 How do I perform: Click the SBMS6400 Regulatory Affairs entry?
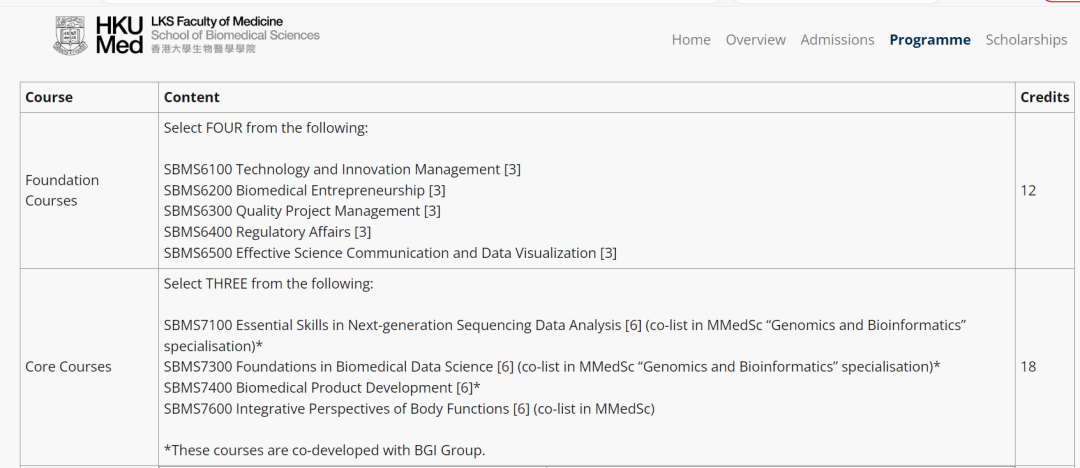tap(267, 232)
